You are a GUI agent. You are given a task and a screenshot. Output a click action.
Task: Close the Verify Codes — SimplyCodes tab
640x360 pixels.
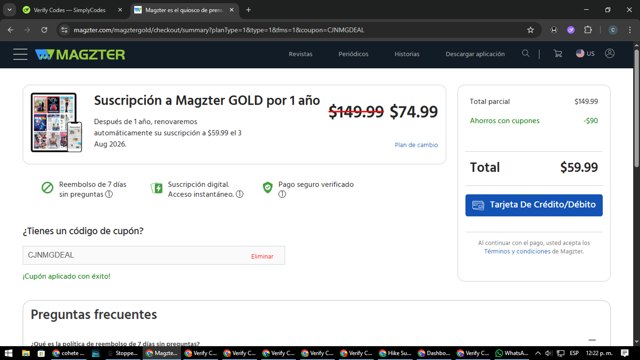click(120, 10)
